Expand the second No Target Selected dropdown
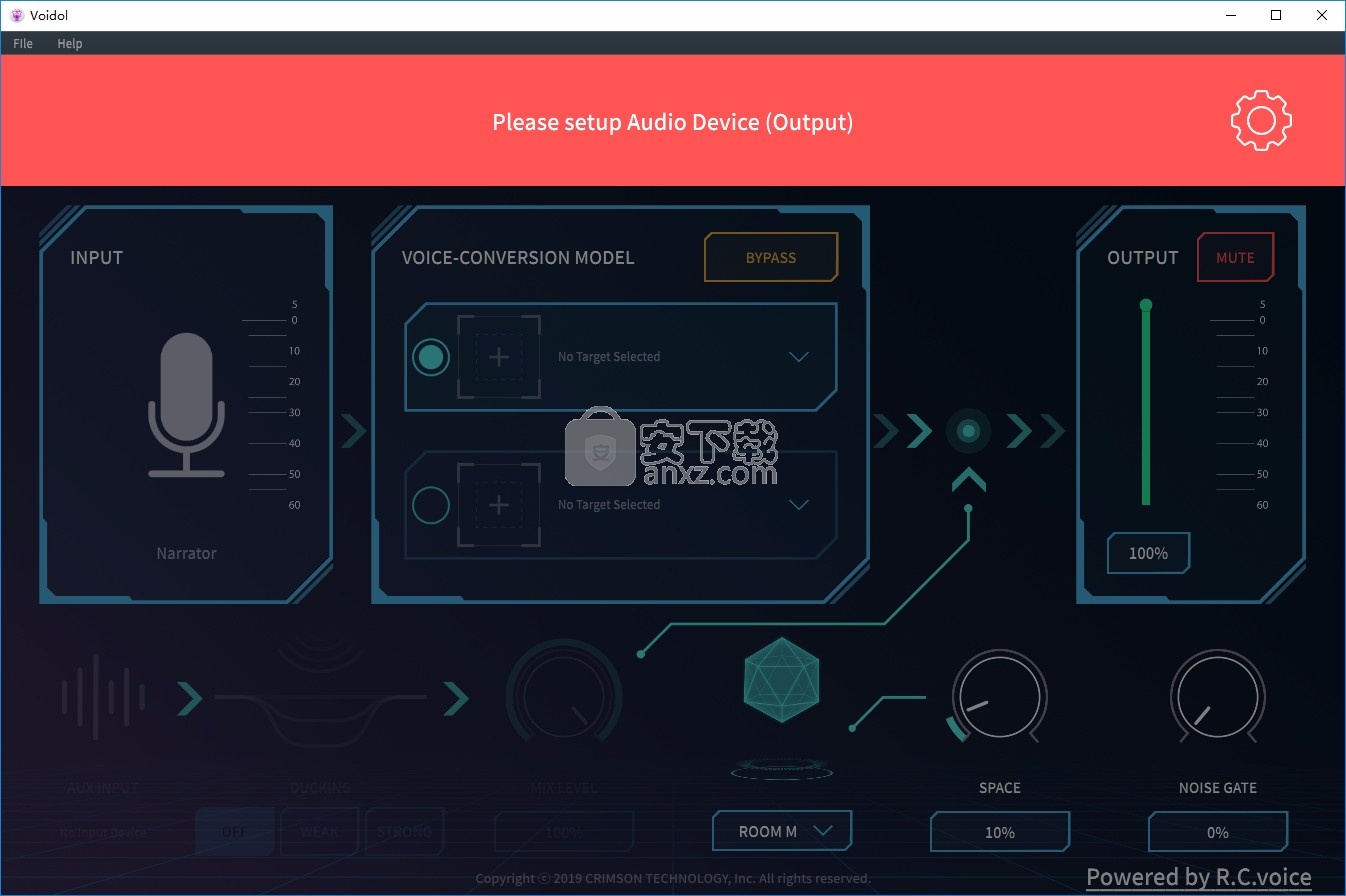This screenshot has width=1346, height=896. click(798, 505)
